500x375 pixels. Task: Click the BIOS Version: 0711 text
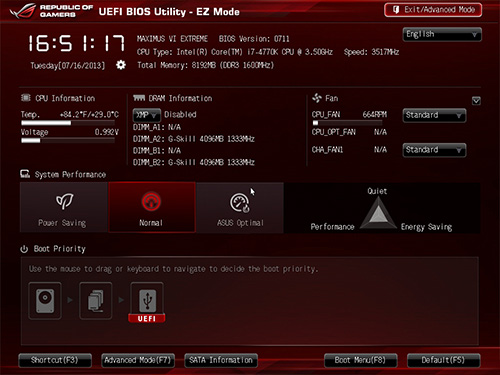pos(254,39)
